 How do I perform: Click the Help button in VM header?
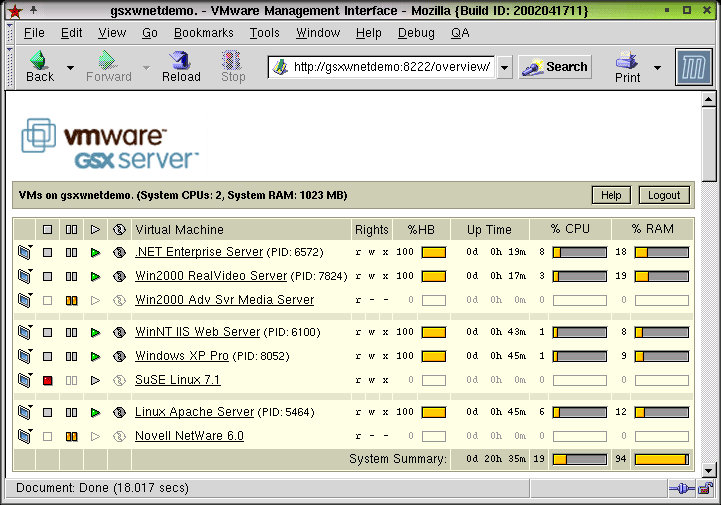coord(611,195)
